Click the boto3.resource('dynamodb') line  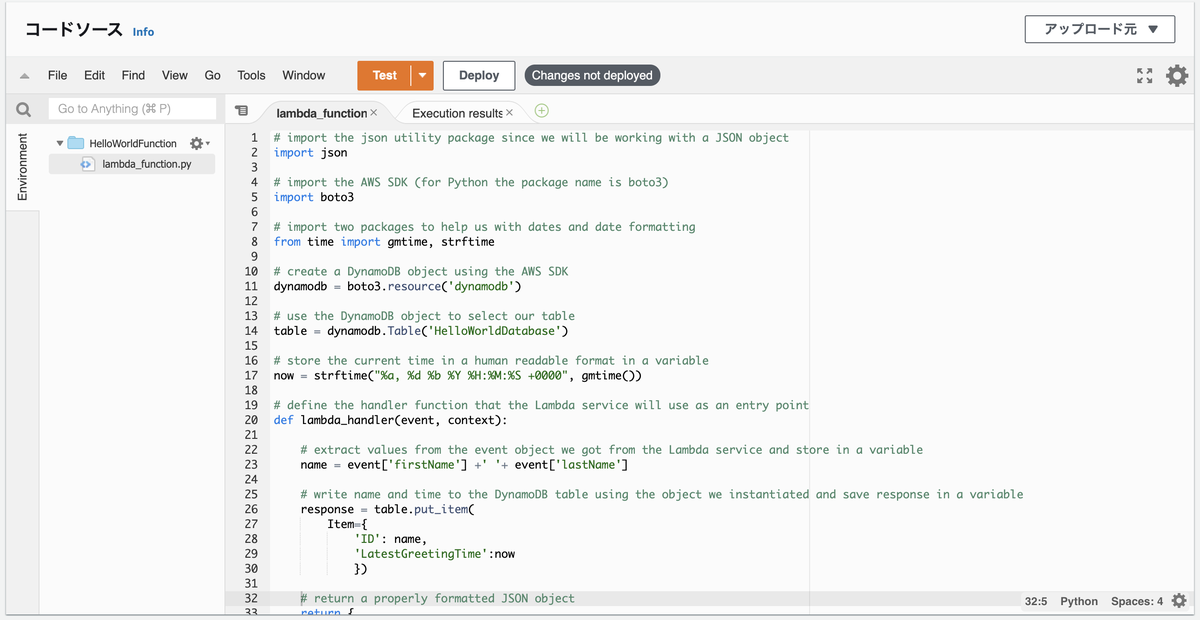(x=397, y=286)
